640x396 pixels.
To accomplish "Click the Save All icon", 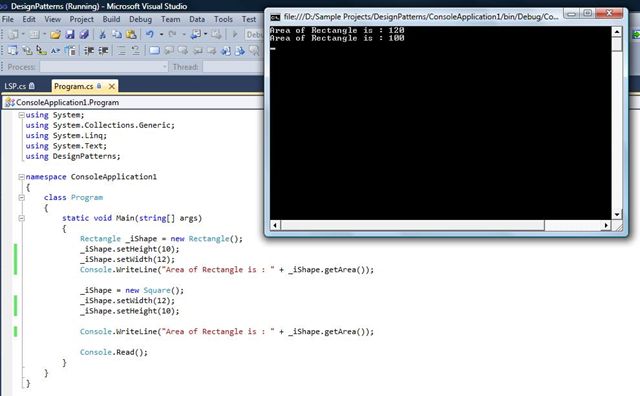I will [84, 34].
